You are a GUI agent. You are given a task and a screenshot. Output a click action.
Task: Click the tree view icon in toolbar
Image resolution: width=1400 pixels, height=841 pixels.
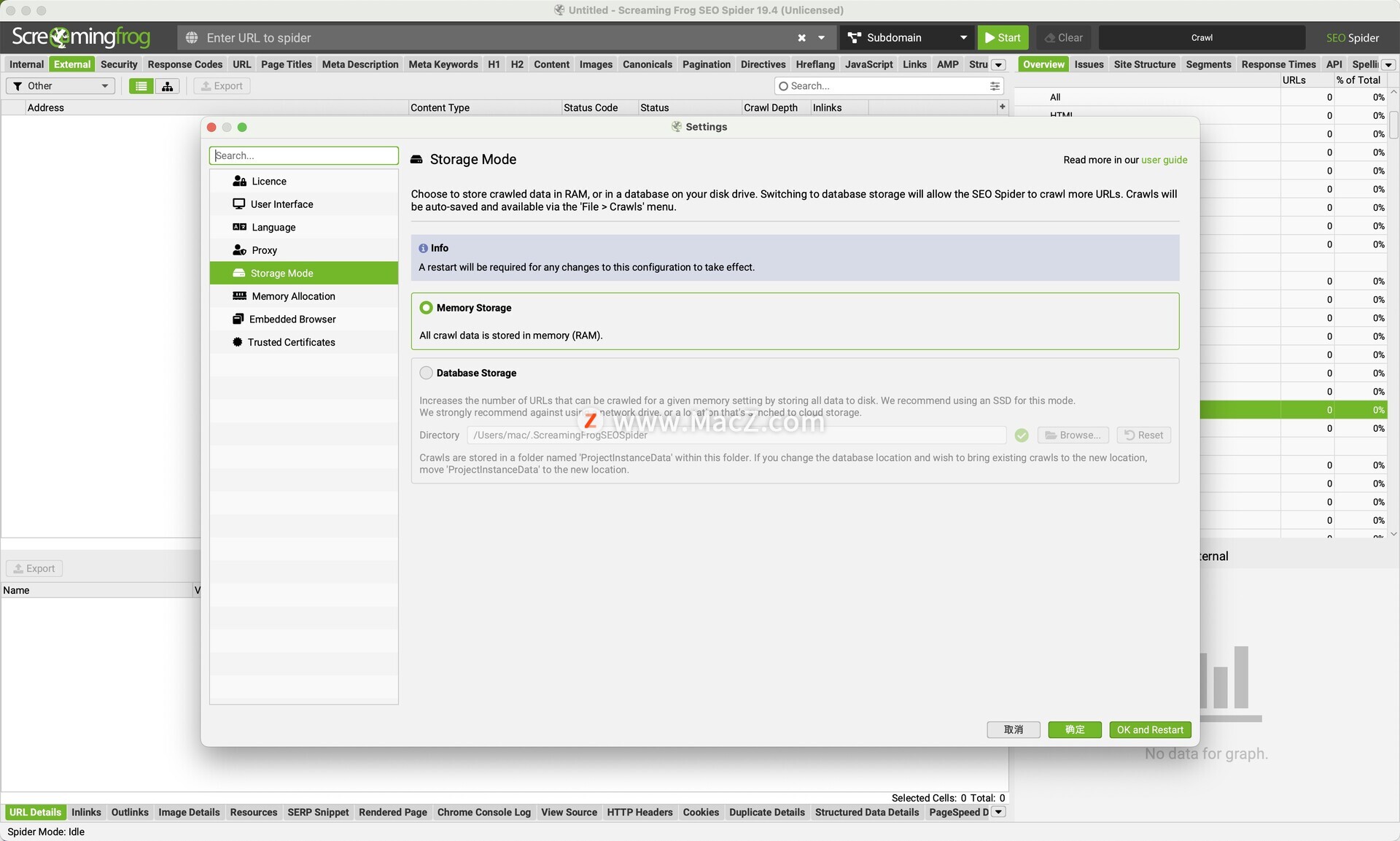coord(167,86)
